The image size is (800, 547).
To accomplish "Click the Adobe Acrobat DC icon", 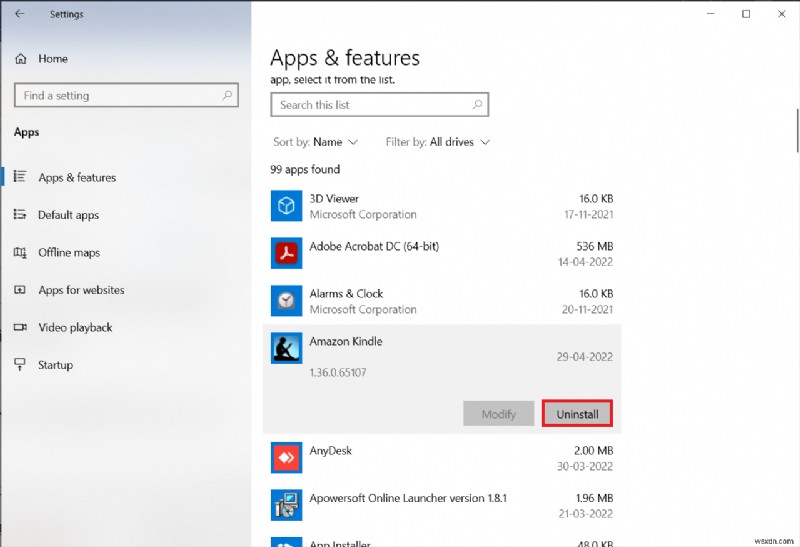I will 286,254.
